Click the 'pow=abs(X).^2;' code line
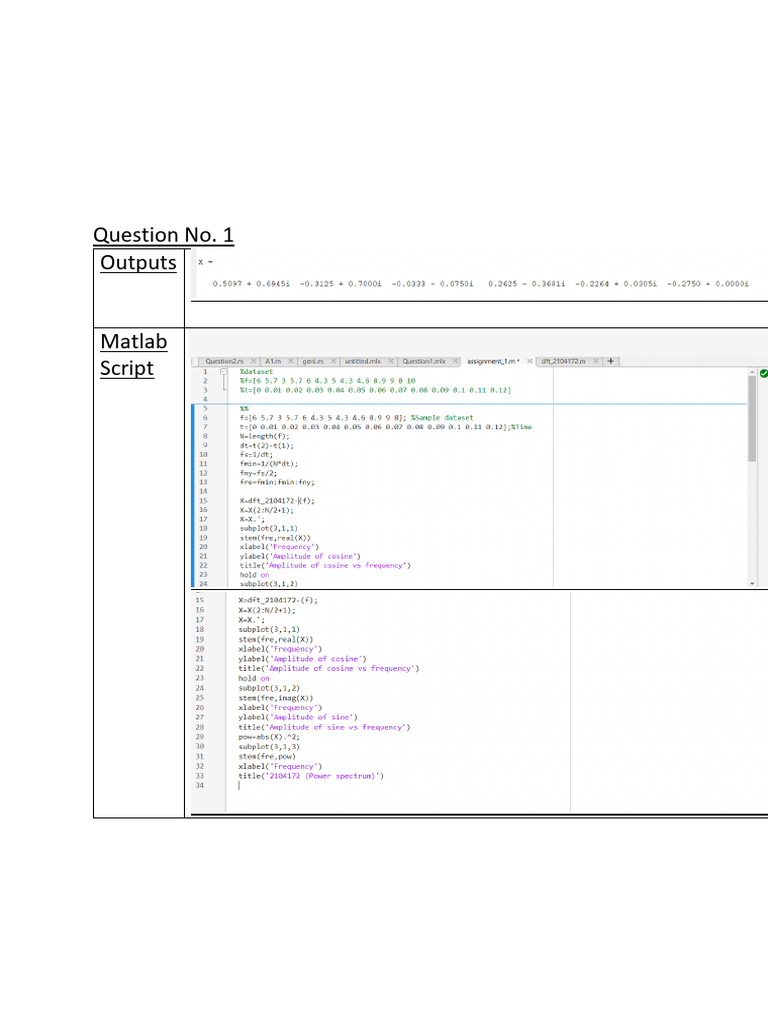Screen dimensions: 768x1024 (269, 737)
